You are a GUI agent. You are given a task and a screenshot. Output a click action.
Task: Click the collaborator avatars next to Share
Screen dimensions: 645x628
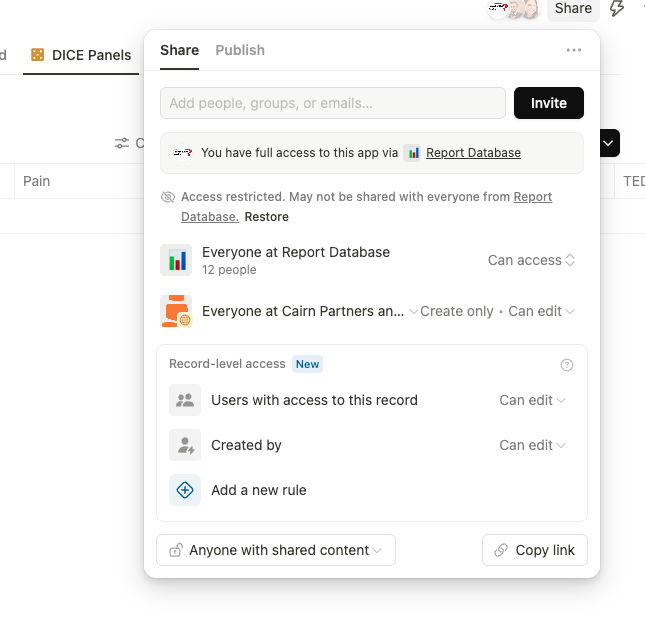(514, 9)
